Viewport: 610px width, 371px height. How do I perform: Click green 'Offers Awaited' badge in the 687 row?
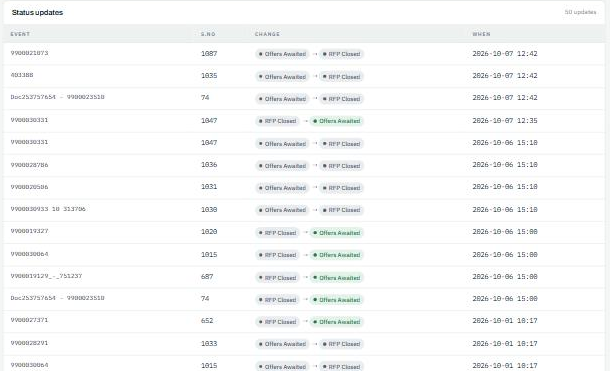[337, 278]
